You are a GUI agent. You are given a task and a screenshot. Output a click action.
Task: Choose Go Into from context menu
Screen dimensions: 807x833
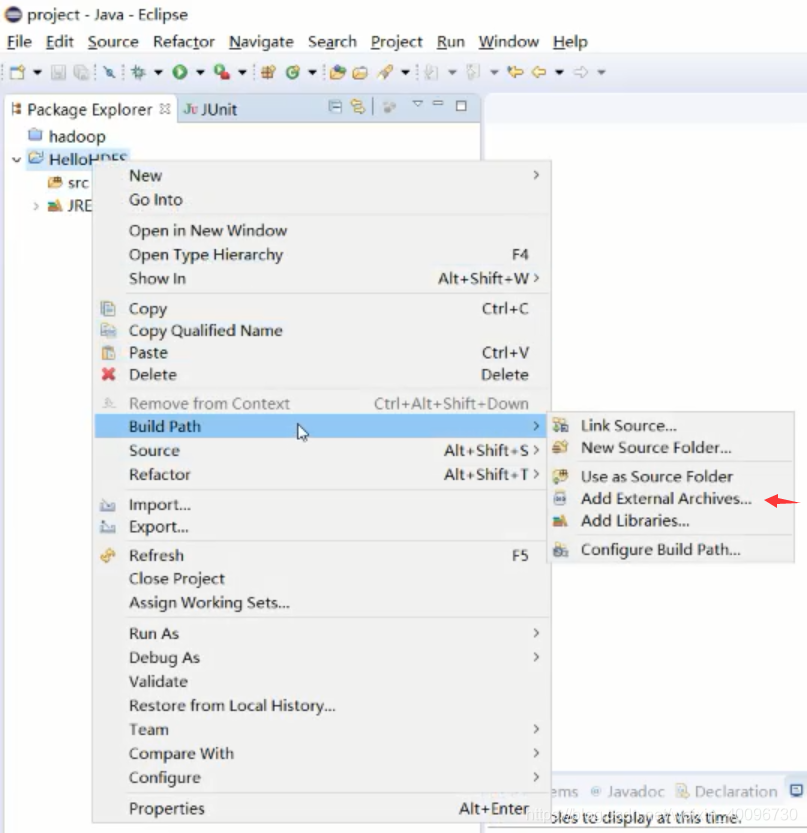[x=321, y=200]
